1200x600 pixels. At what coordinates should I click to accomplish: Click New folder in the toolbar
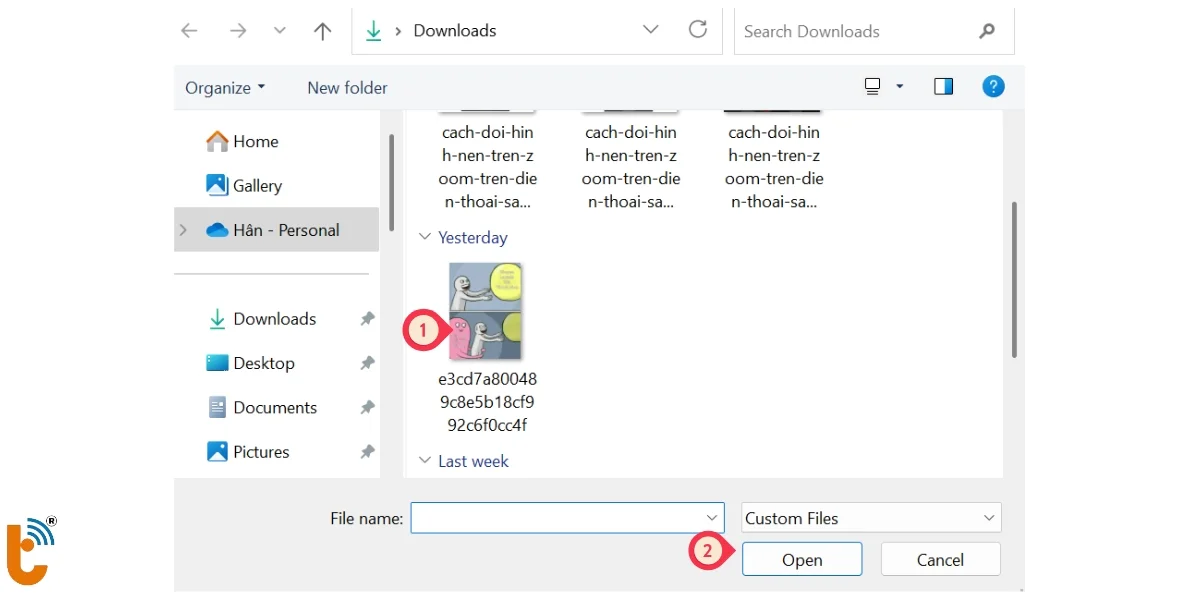coord(347,88)
